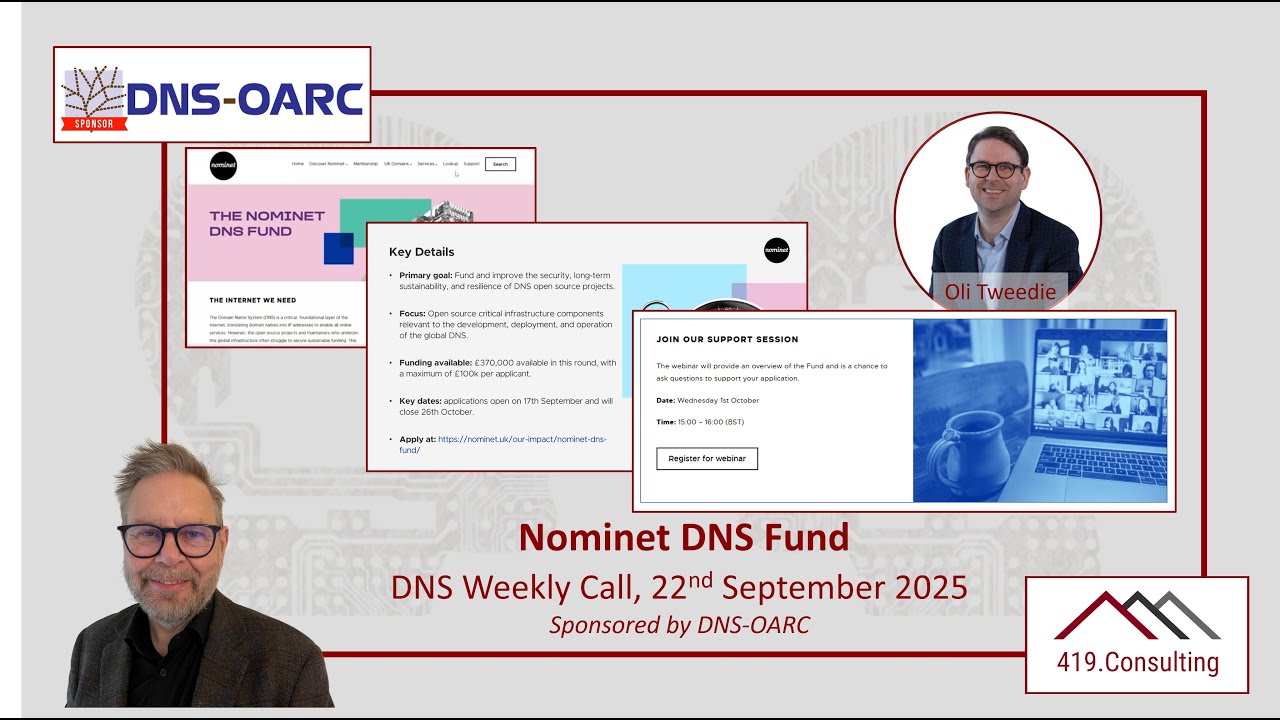Open the Support nav item
The height and width of the screenshot is (720, 1280).
coord(471,163)
